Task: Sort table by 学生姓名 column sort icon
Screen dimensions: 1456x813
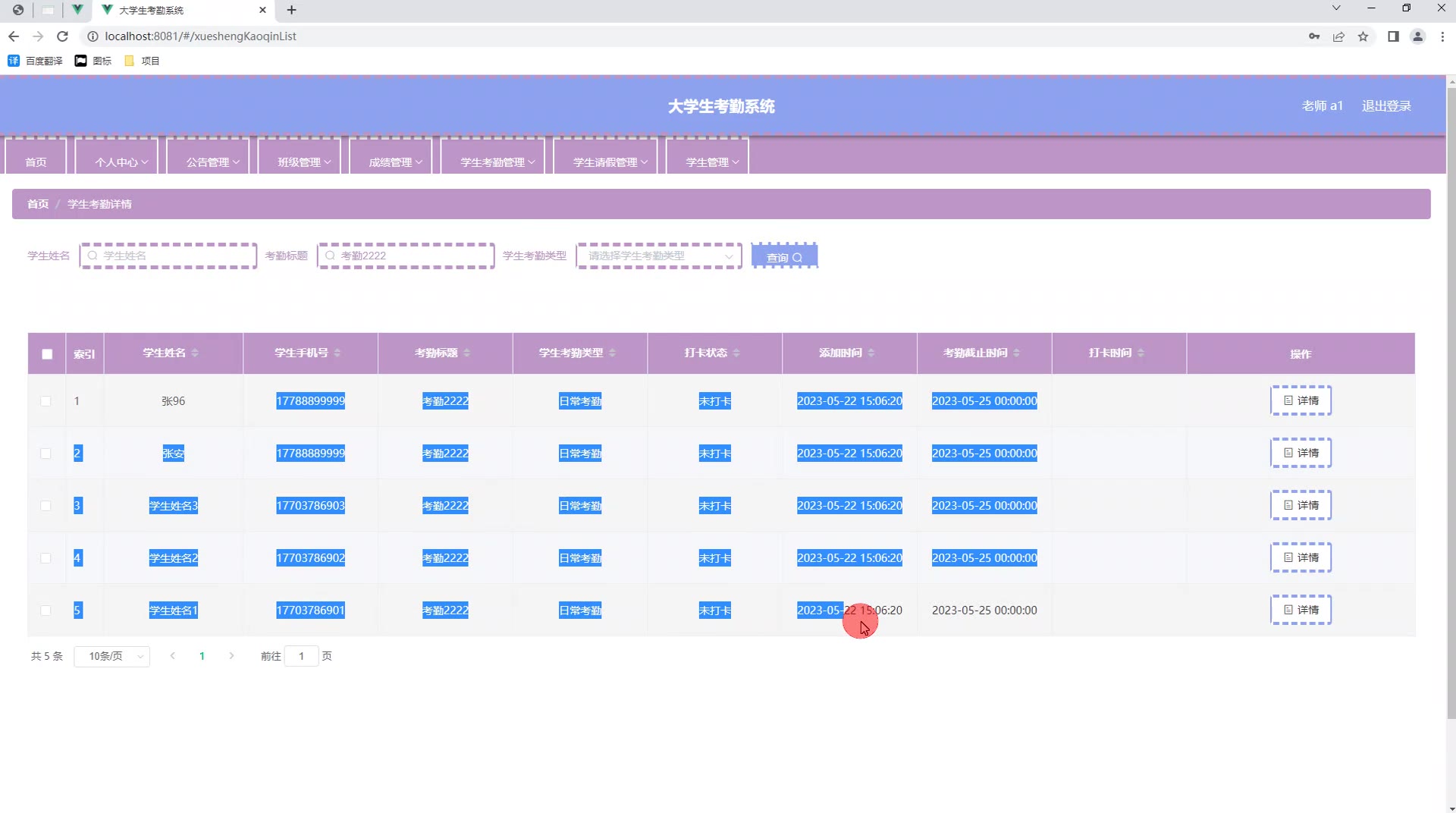Action: click(x=195, y=353)
